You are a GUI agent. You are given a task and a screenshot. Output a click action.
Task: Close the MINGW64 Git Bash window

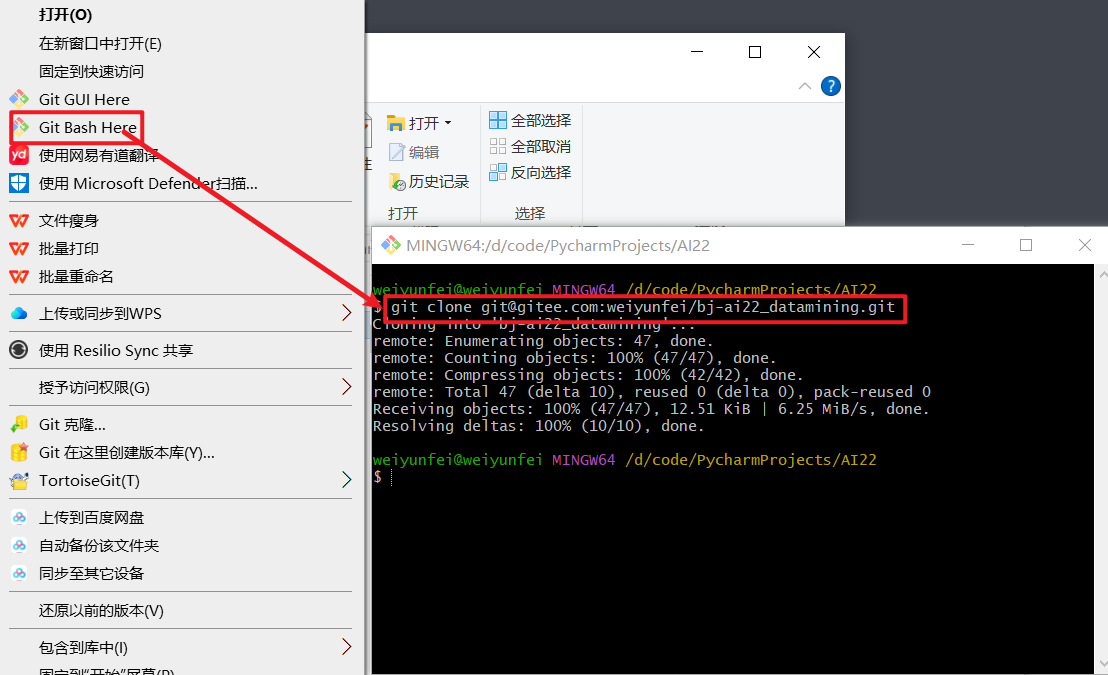[x=1085, y=245]
